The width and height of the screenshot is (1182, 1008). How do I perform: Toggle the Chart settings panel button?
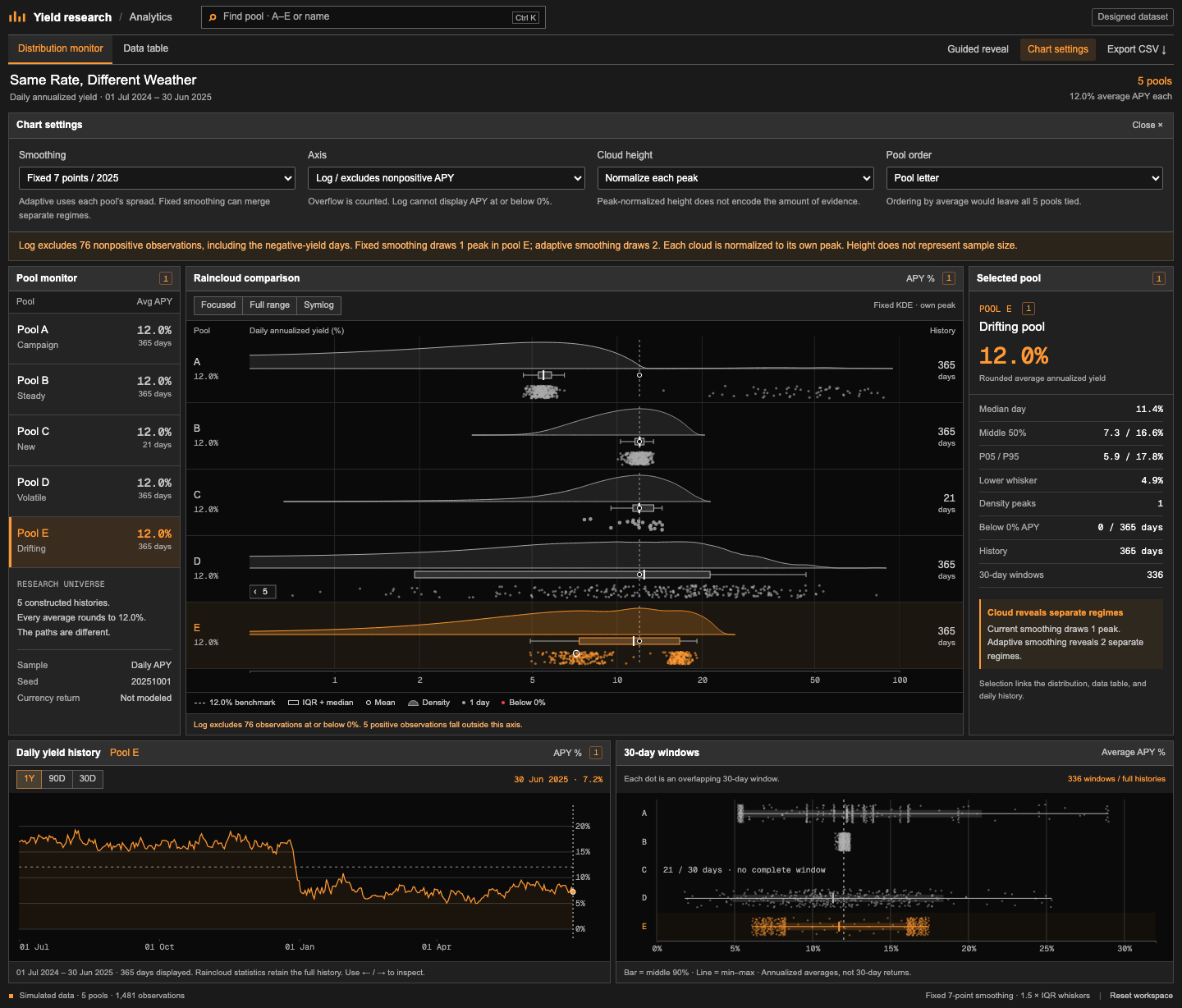click(x=1058, y=49)
